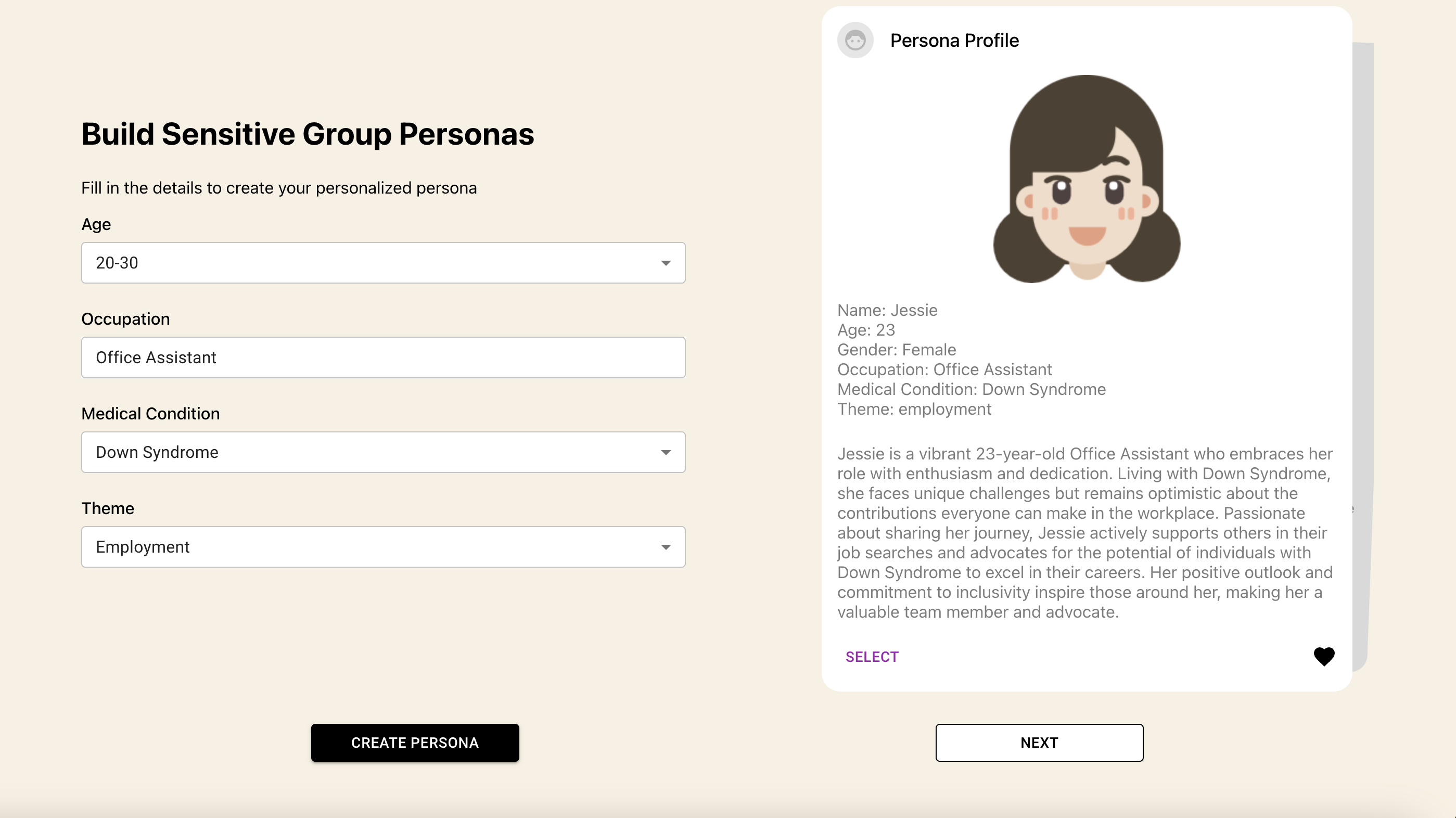Click the Name: Jessie detail line
This screenshot has height=818, width=1456.
[887, 310]
